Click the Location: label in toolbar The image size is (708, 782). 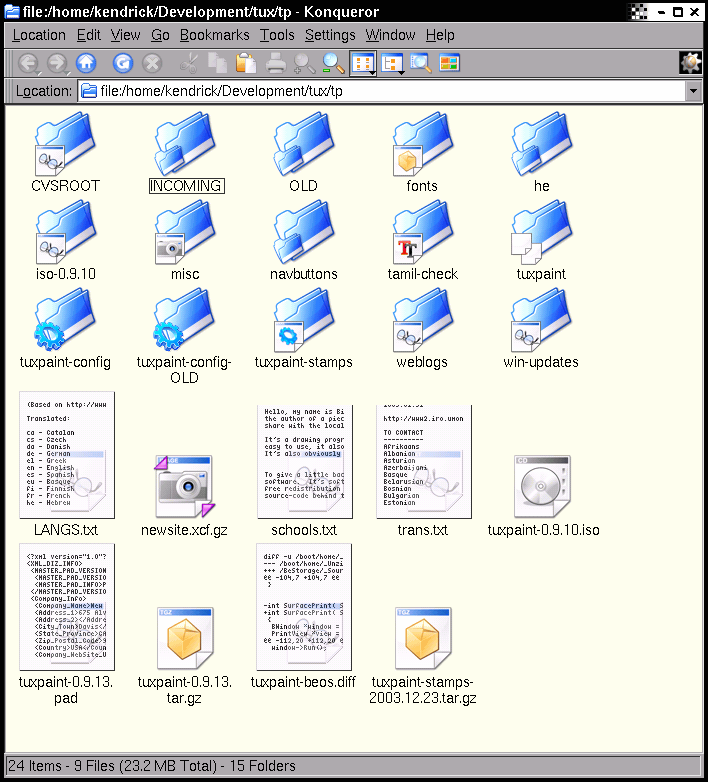tap(44, 91)
